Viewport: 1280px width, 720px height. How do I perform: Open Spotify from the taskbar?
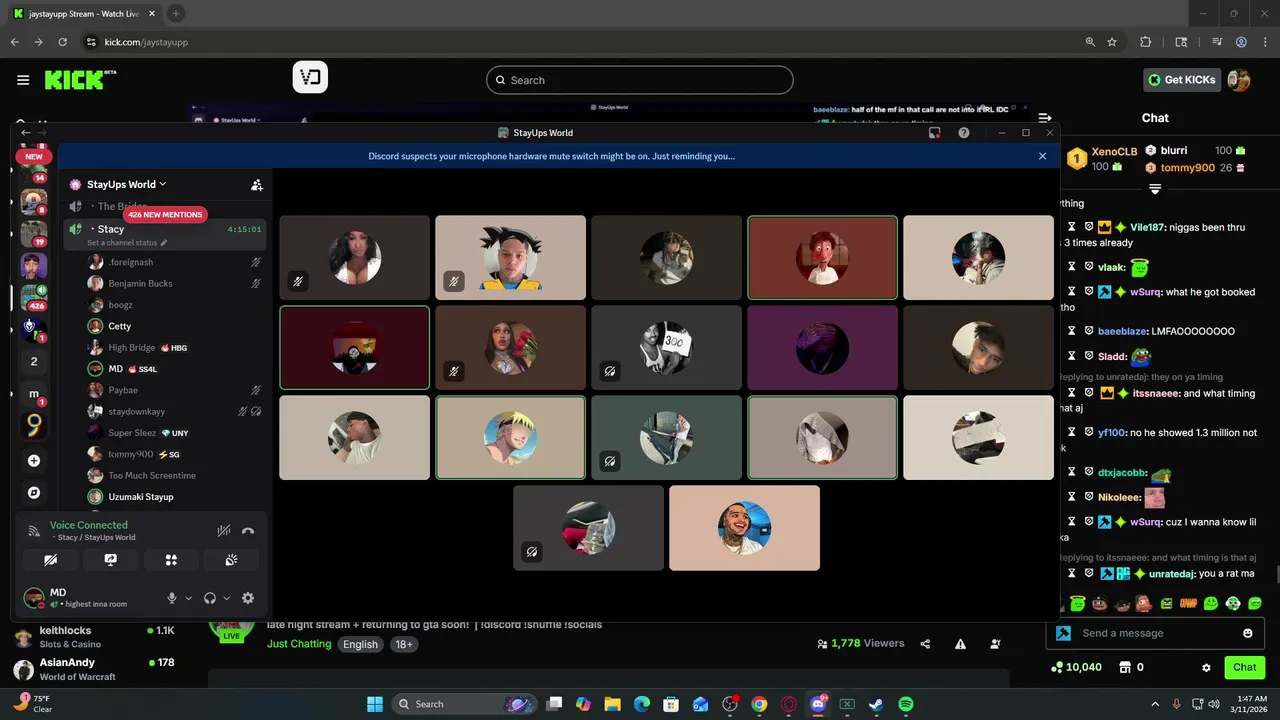point(905,704)
